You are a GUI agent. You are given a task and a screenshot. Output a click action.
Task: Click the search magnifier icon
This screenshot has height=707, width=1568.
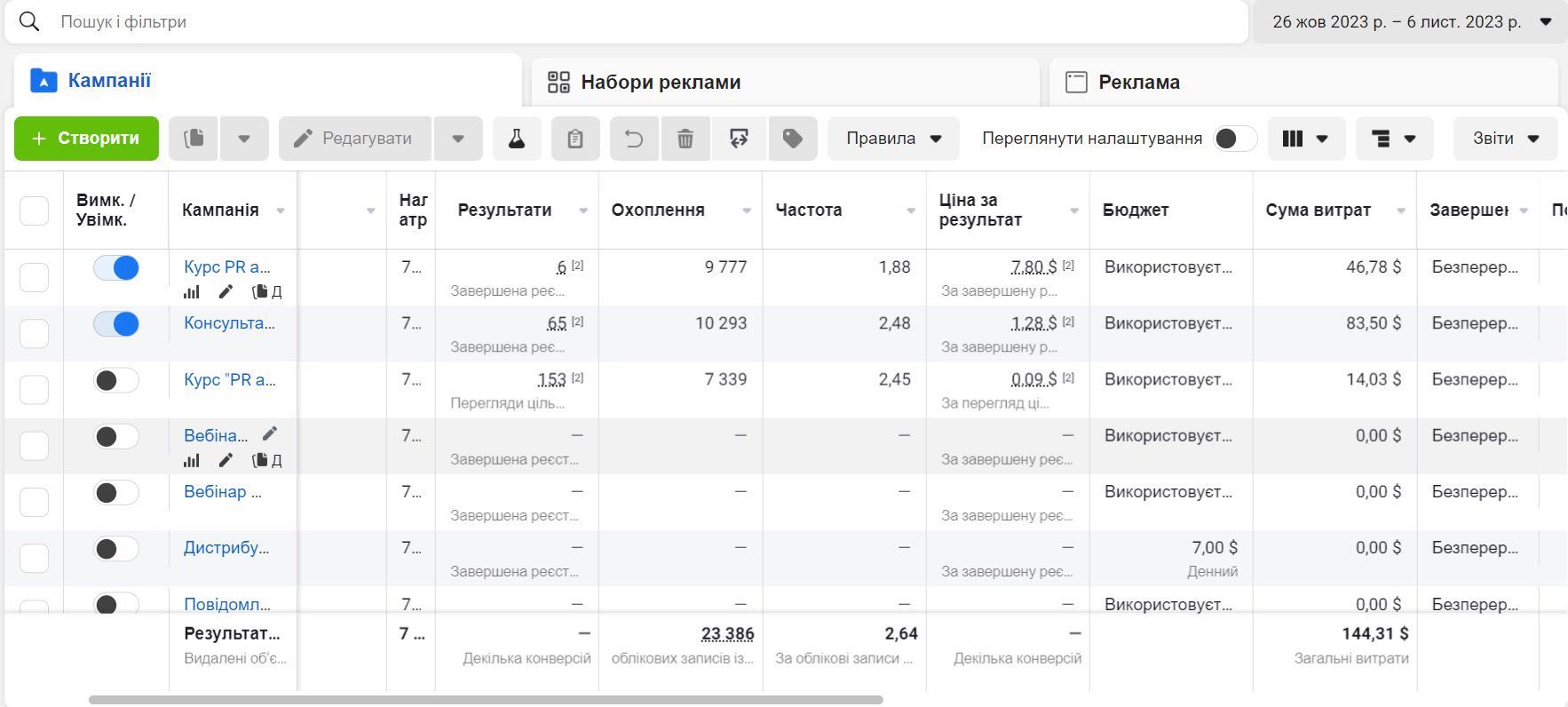point(29,21)
